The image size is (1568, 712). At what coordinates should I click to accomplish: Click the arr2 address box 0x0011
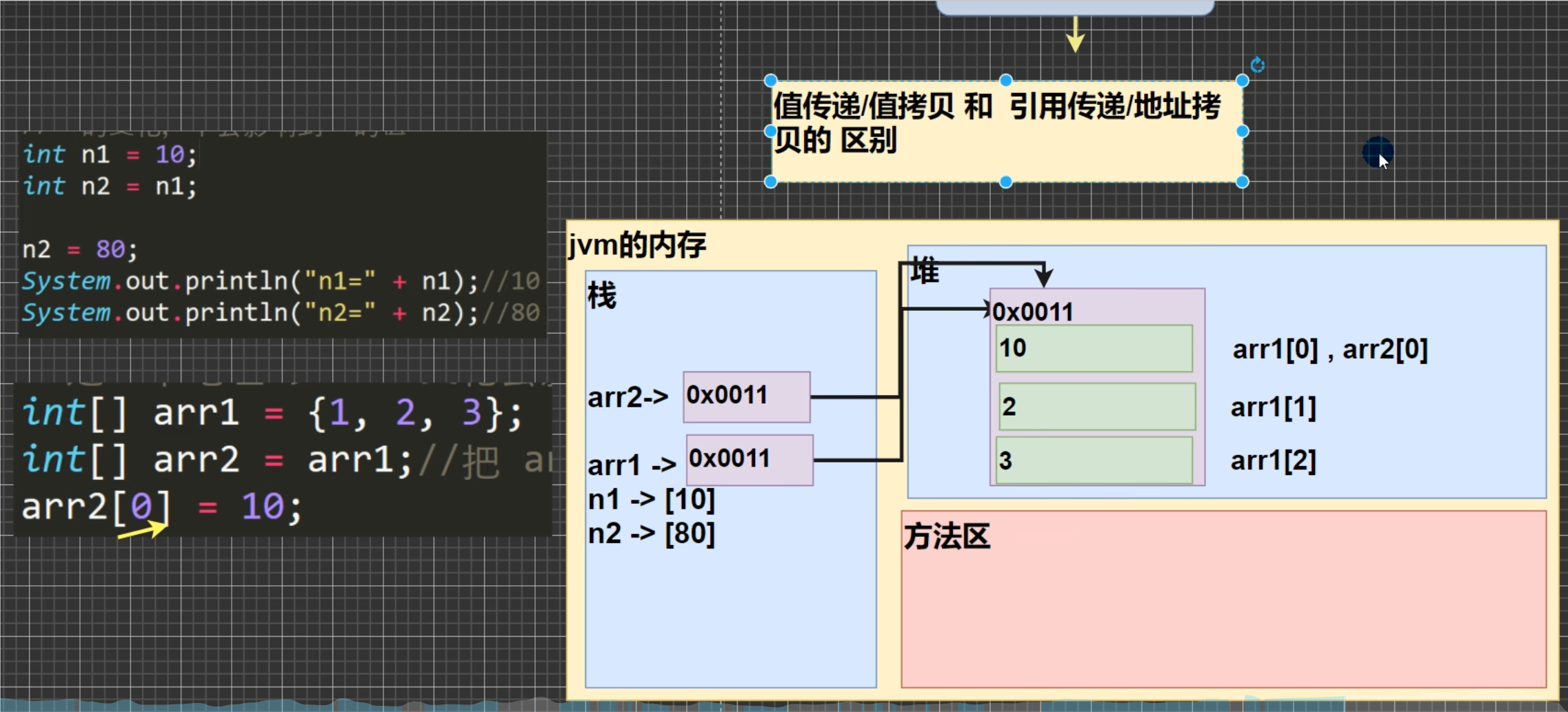(747, 397)
